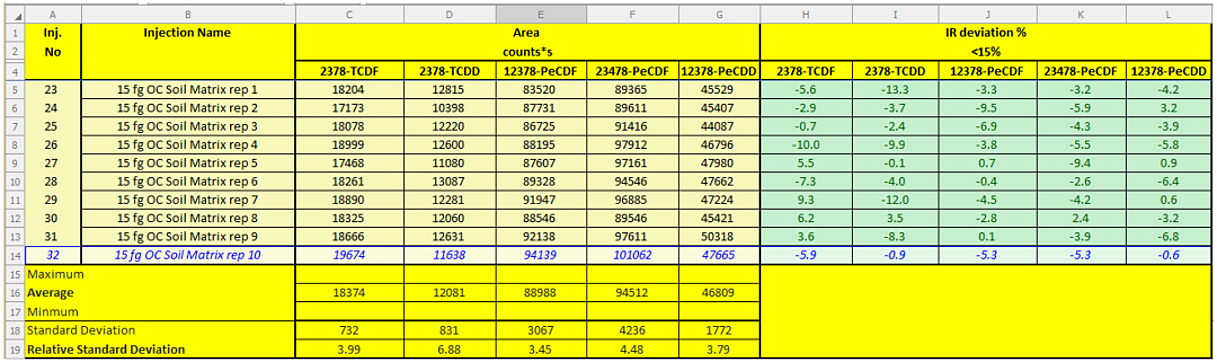
Task: Select average value 94512
Action: tap(632, 292)
